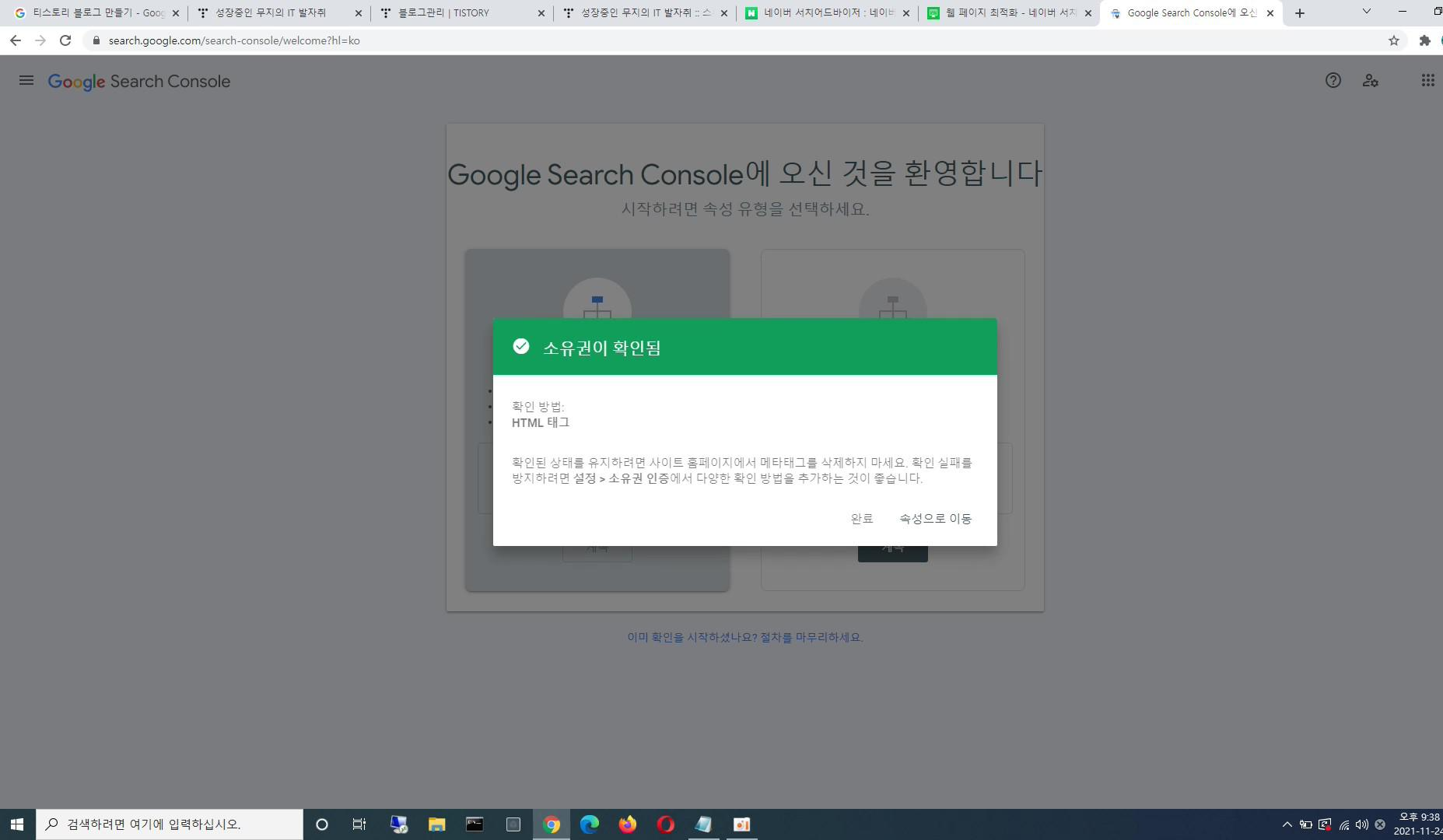The width and height of the screenshot is (1443, 840).
Task: Go back to previous page
Action: click(x=16, y=40)
